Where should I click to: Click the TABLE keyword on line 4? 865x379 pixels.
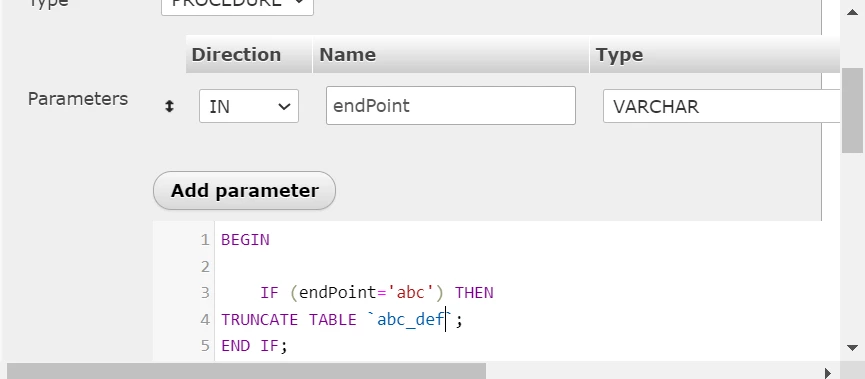pos(333,320)
